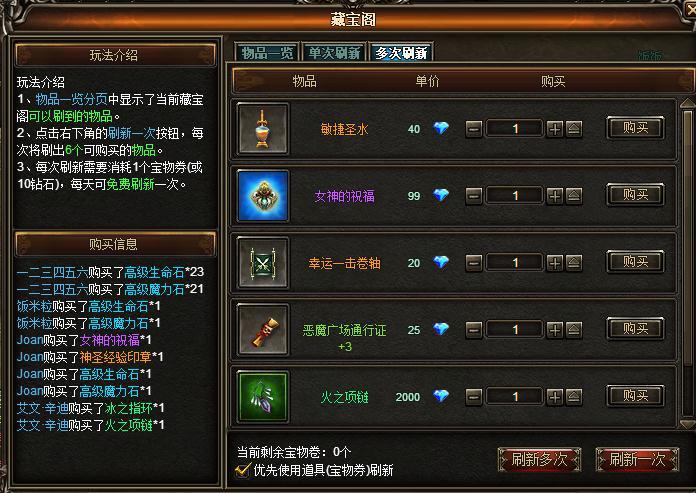
Task: Click the 敏捷圣水 potion item icon
Action: coord(263,129)
